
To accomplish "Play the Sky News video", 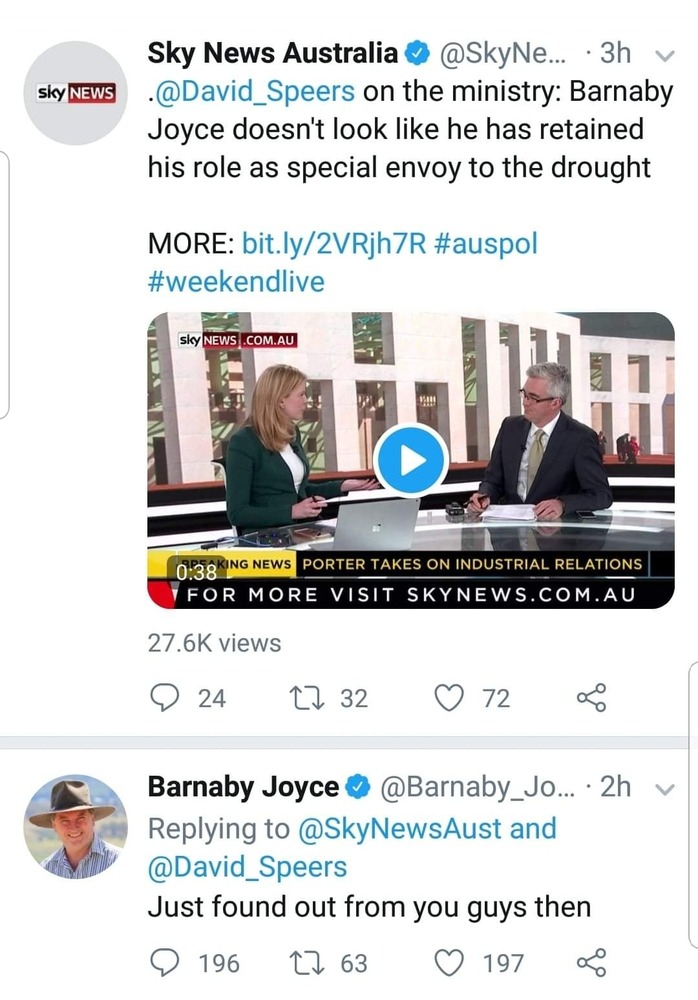I will pyautogui.click(x=411, y=459).
